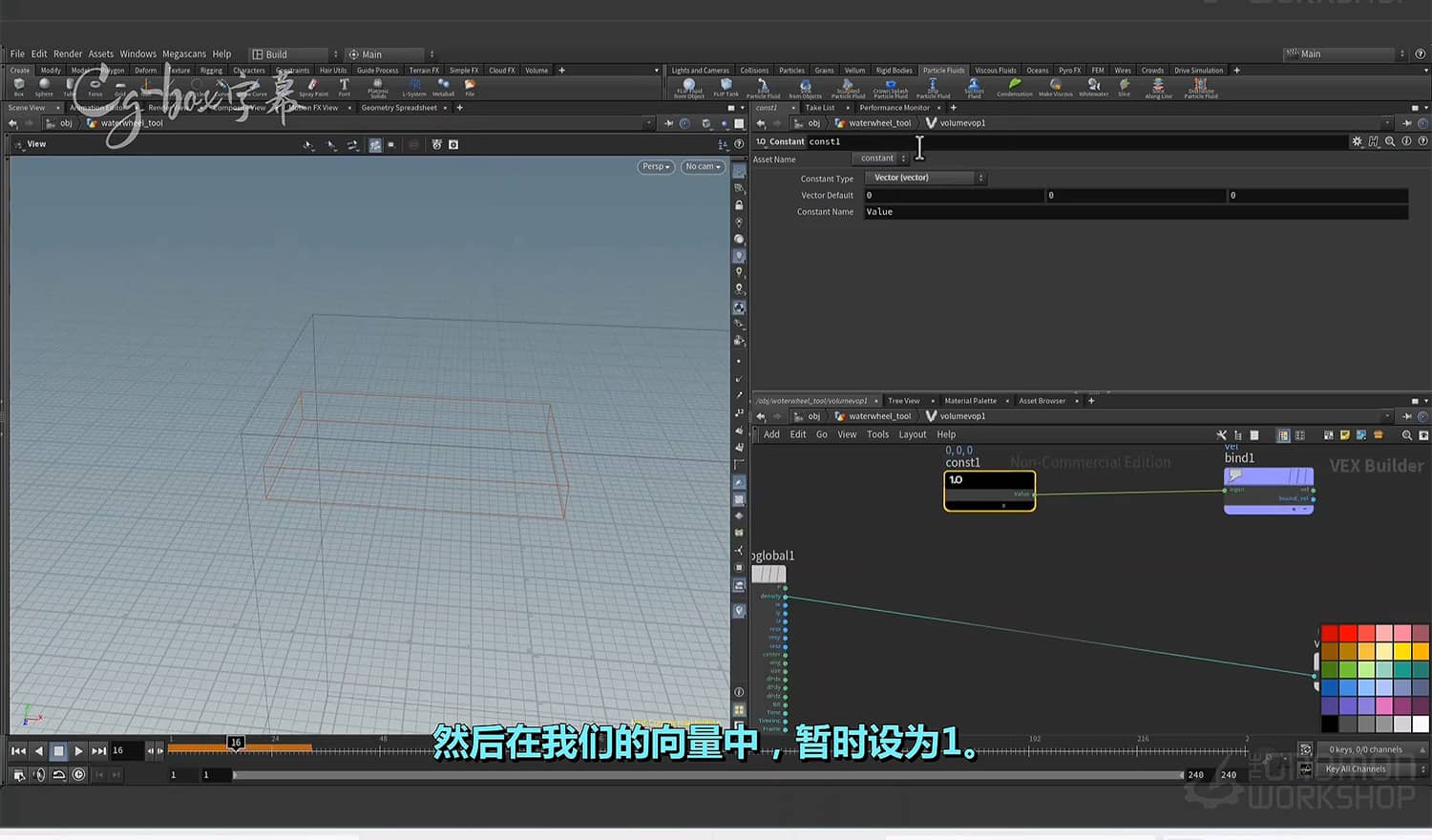Add a sticky note in the network editor
Viewport: 1432px width, 840px height.
click(1345, 435)
